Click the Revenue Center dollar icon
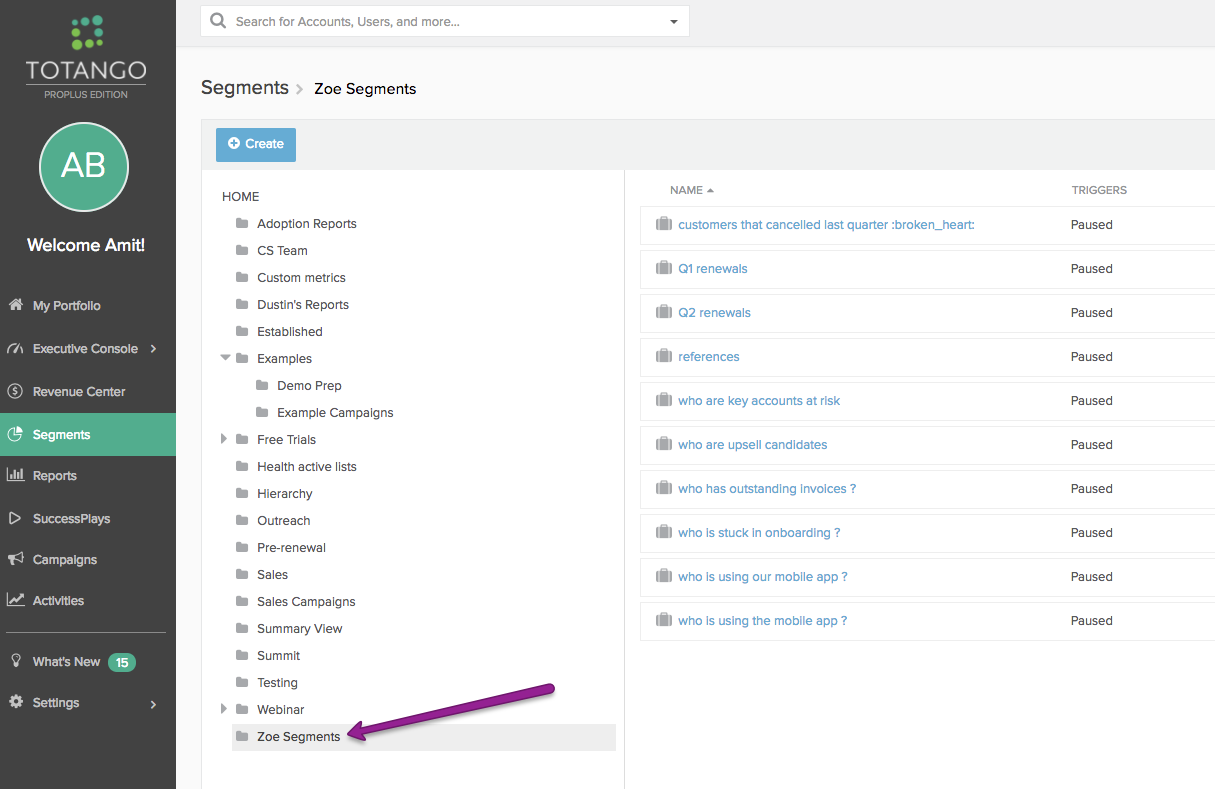The width and height of the screenshot is (1215, 789). pyautogui.click(x=15, y=392)
